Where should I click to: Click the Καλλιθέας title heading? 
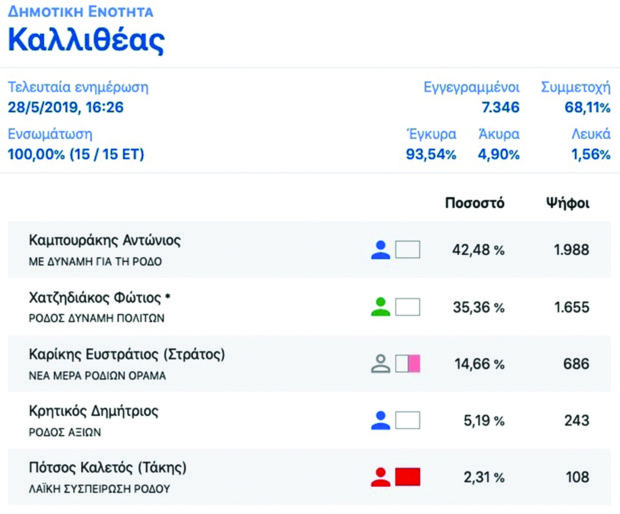point(86,40)
